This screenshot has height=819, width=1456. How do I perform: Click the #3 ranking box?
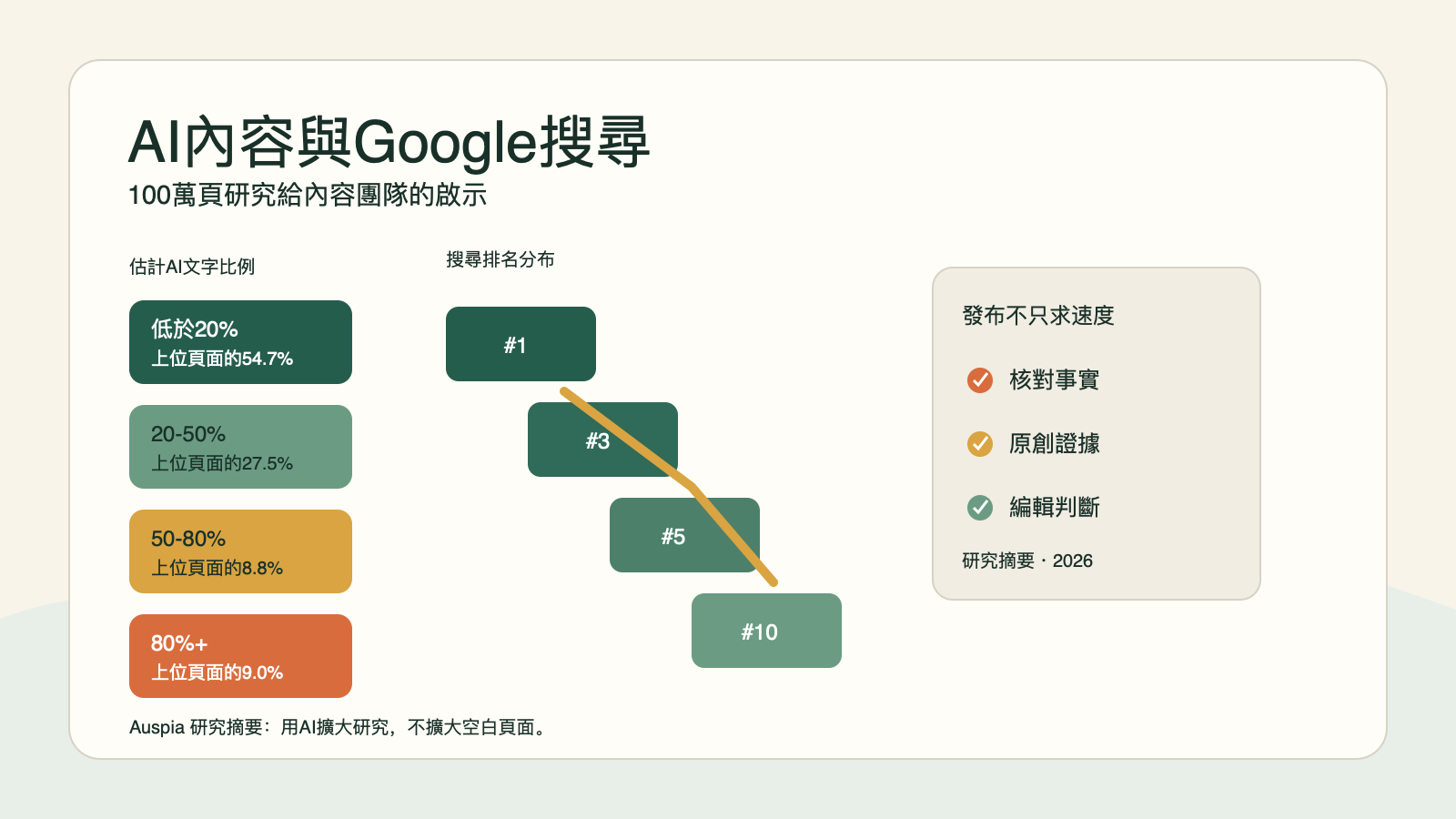point(602,440)
